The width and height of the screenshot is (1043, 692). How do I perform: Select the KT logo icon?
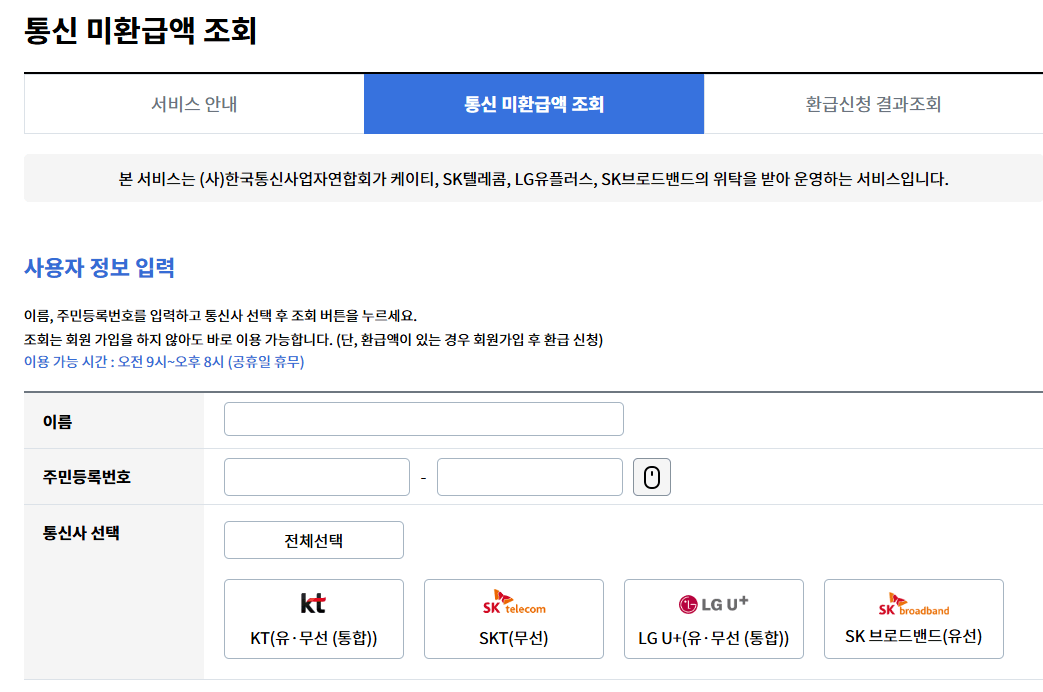click(313, 605)
